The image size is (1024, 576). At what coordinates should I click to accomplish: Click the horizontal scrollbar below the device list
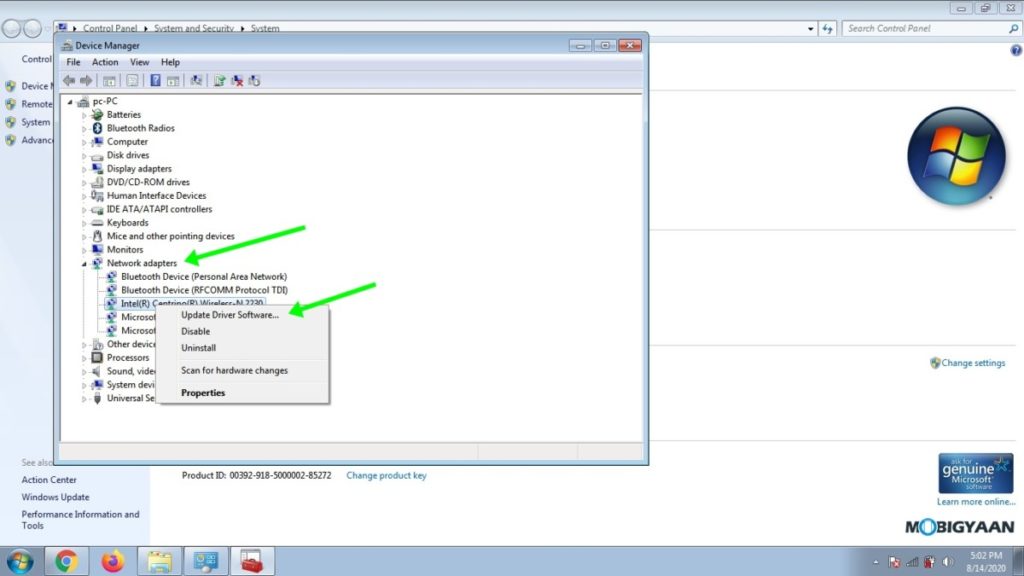pyautogui.click(x=300, y=450)
